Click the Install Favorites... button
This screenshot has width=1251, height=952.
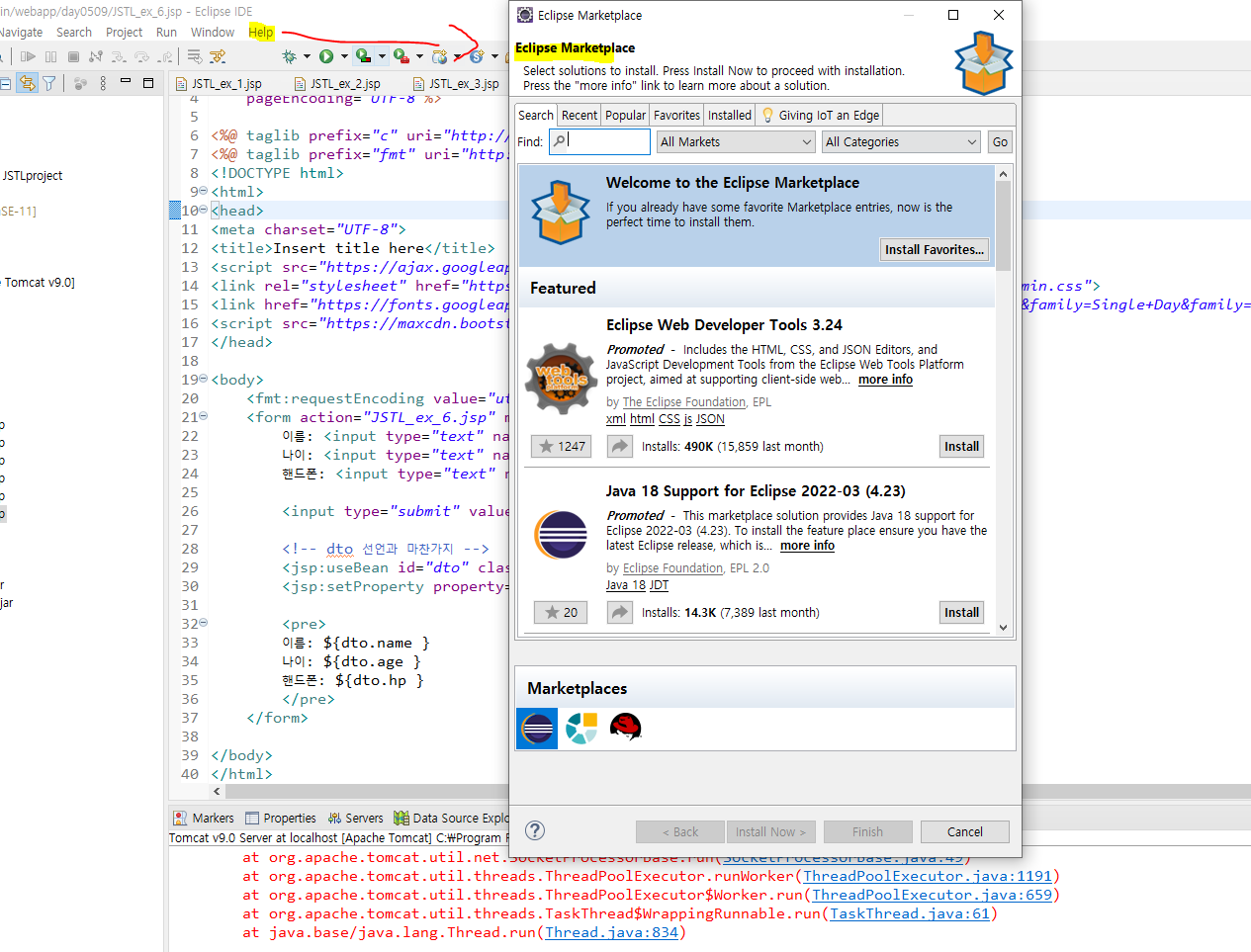pos(935,250)
